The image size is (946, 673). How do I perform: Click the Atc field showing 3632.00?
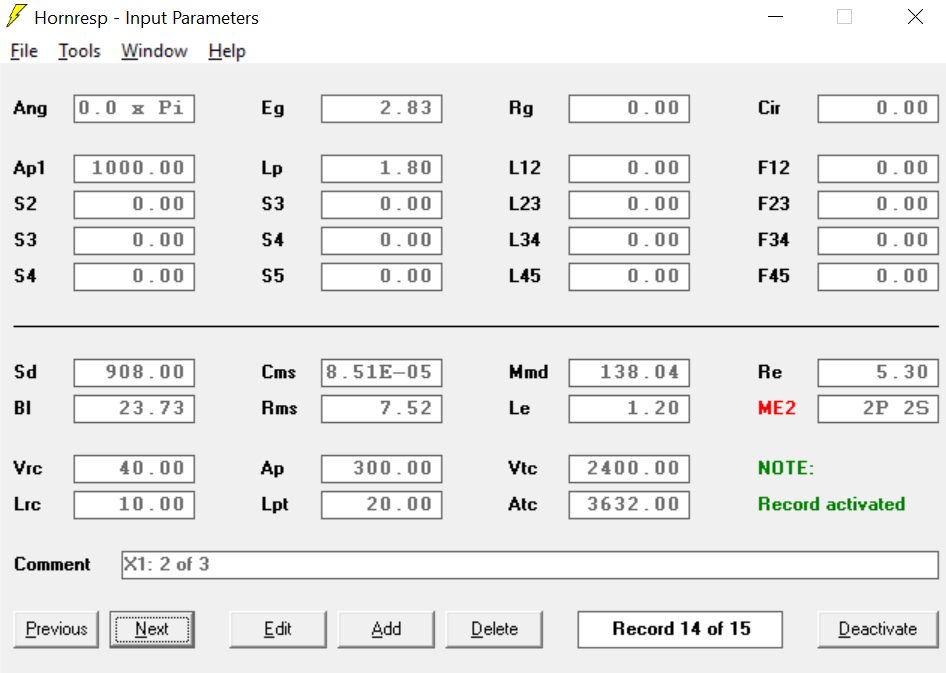coord(629,505)
